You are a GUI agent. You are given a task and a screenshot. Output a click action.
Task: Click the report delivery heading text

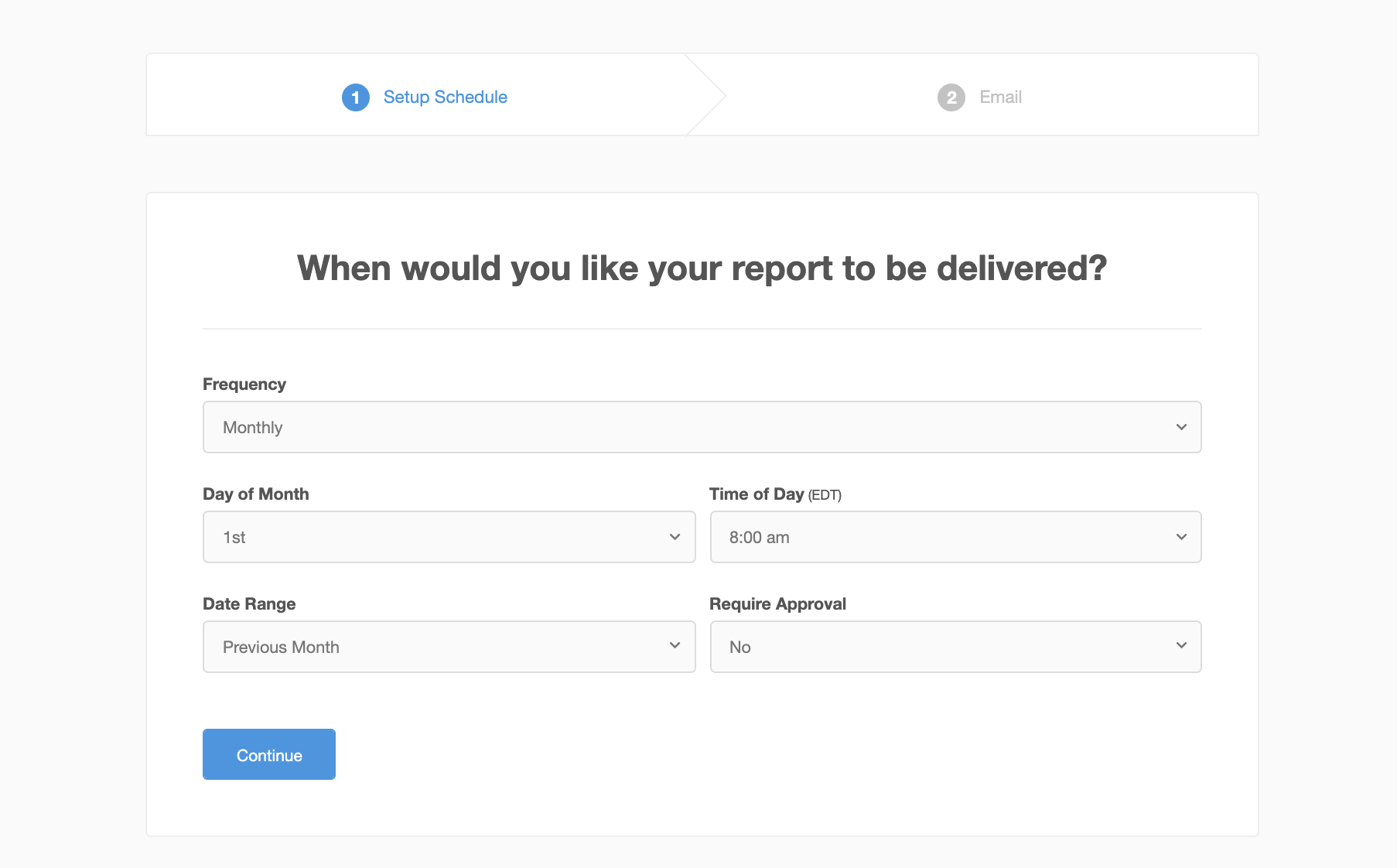point(702,268)
